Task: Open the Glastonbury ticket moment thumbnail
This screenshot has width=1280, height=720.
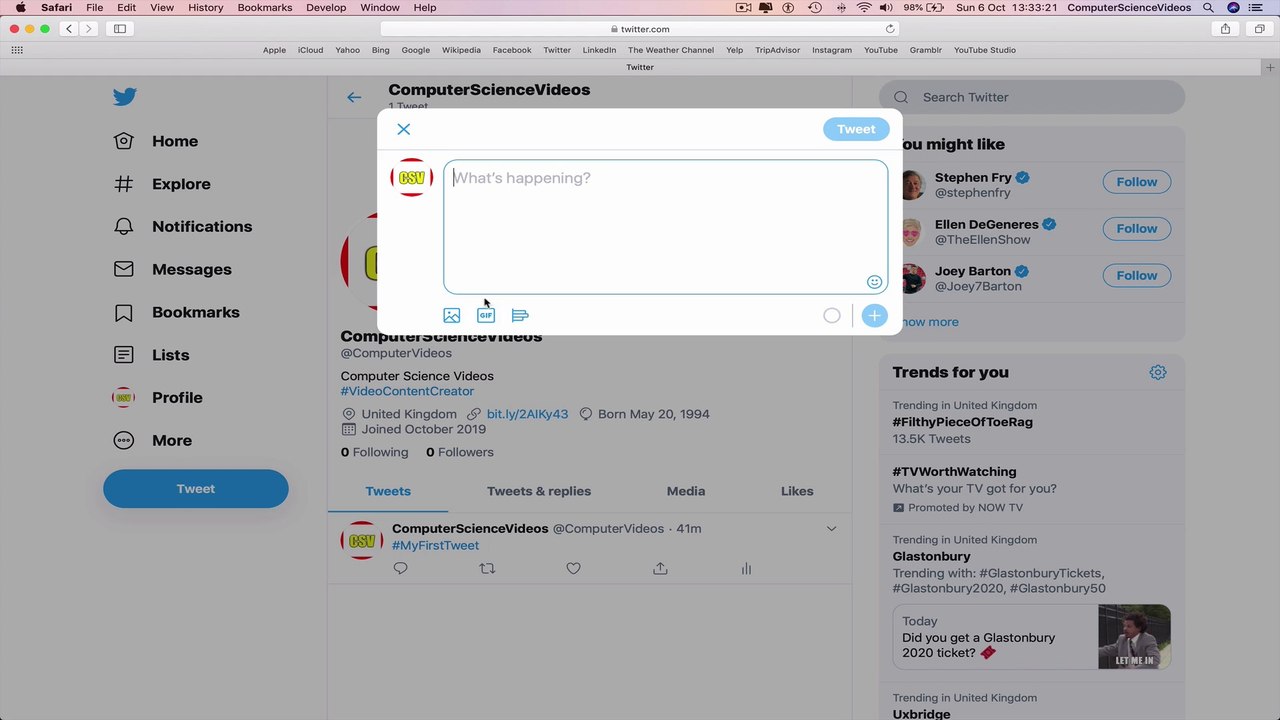Action: point(1134,636)
